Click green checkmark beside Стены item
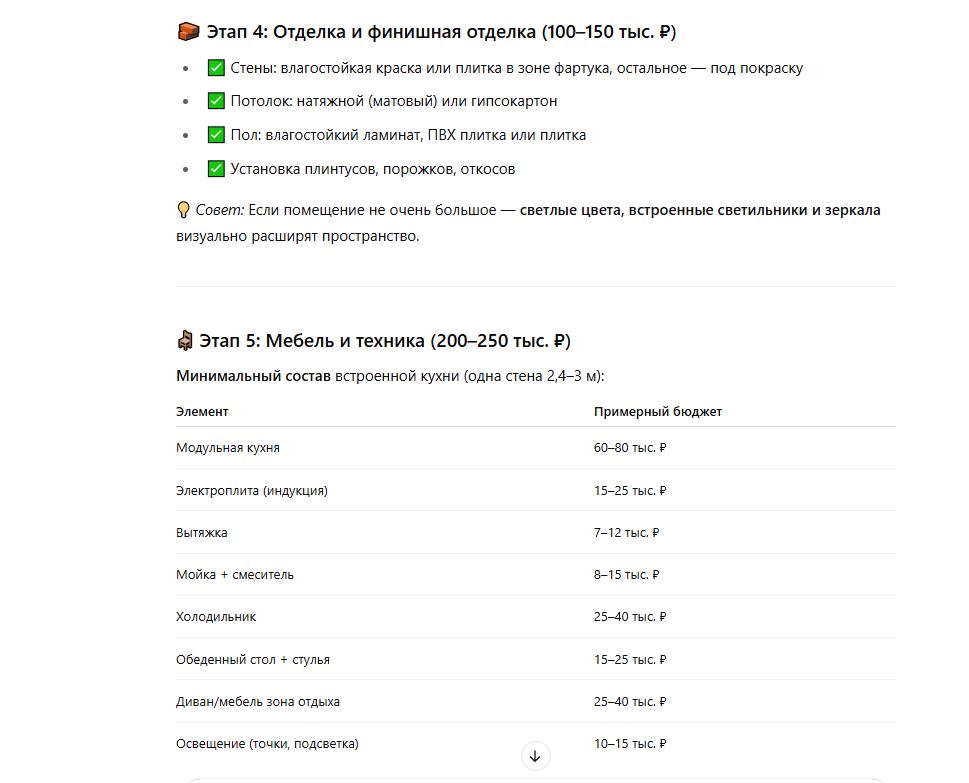Image resolution: width=969 pixels, height=783 pixels. pyautogui.click(x=216, y=67)
